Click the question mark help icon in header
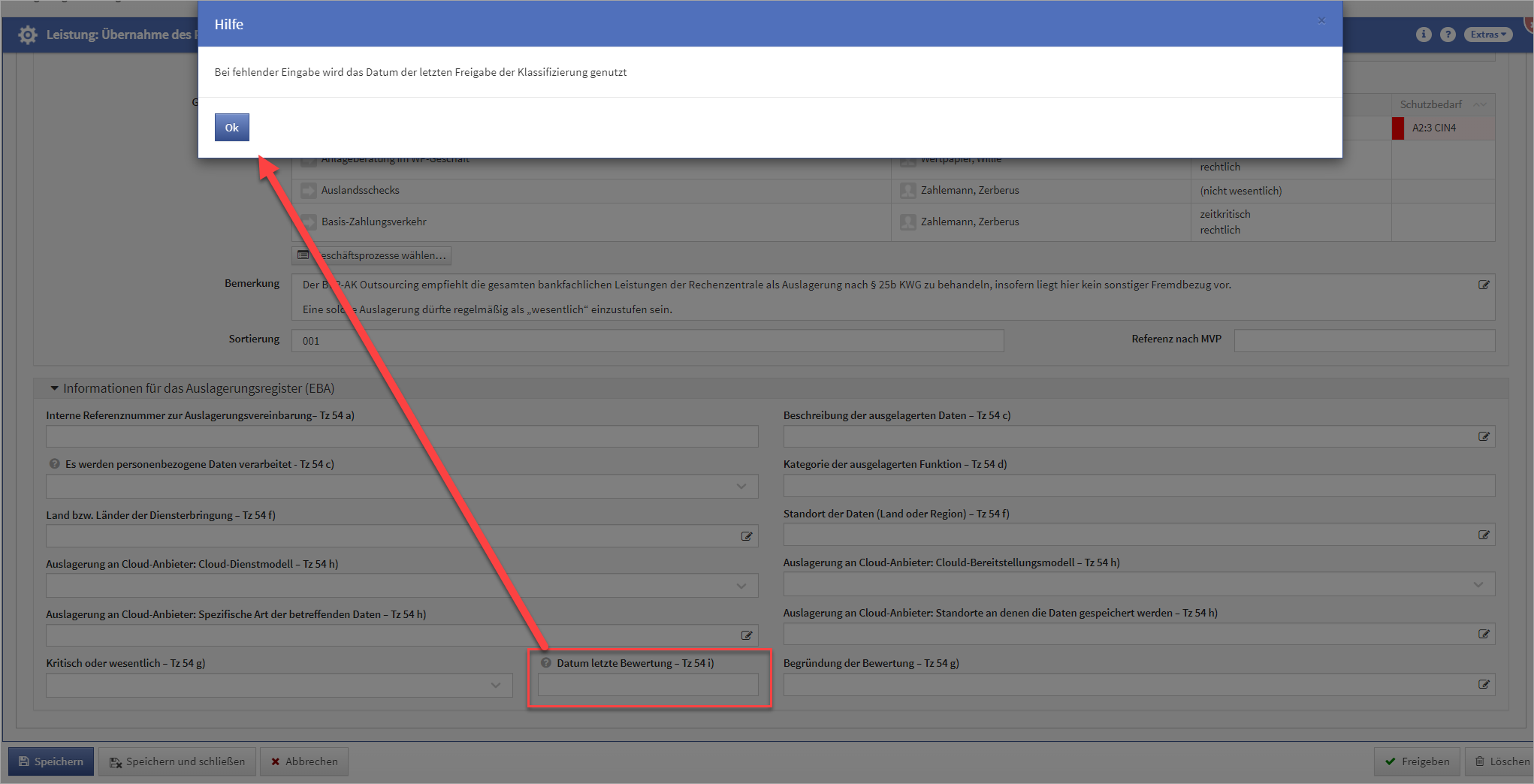 [x=1448, y=35]
